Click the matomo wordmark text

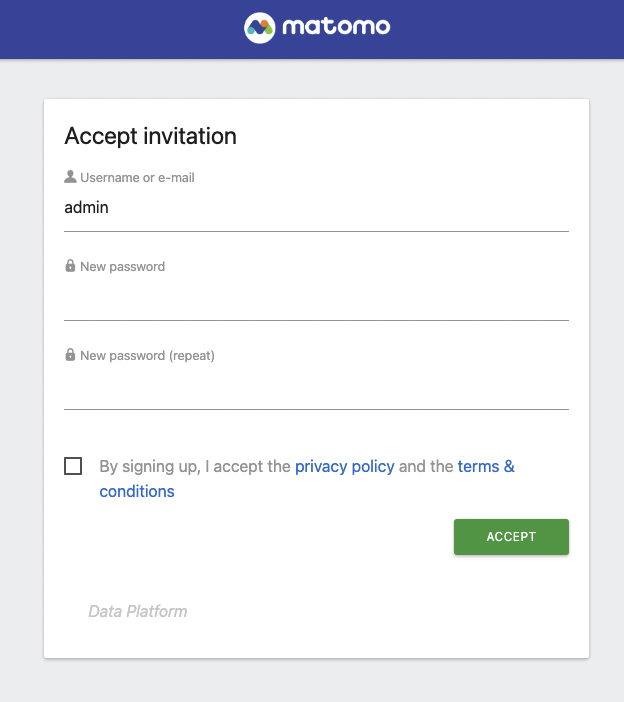pos(336,27)
